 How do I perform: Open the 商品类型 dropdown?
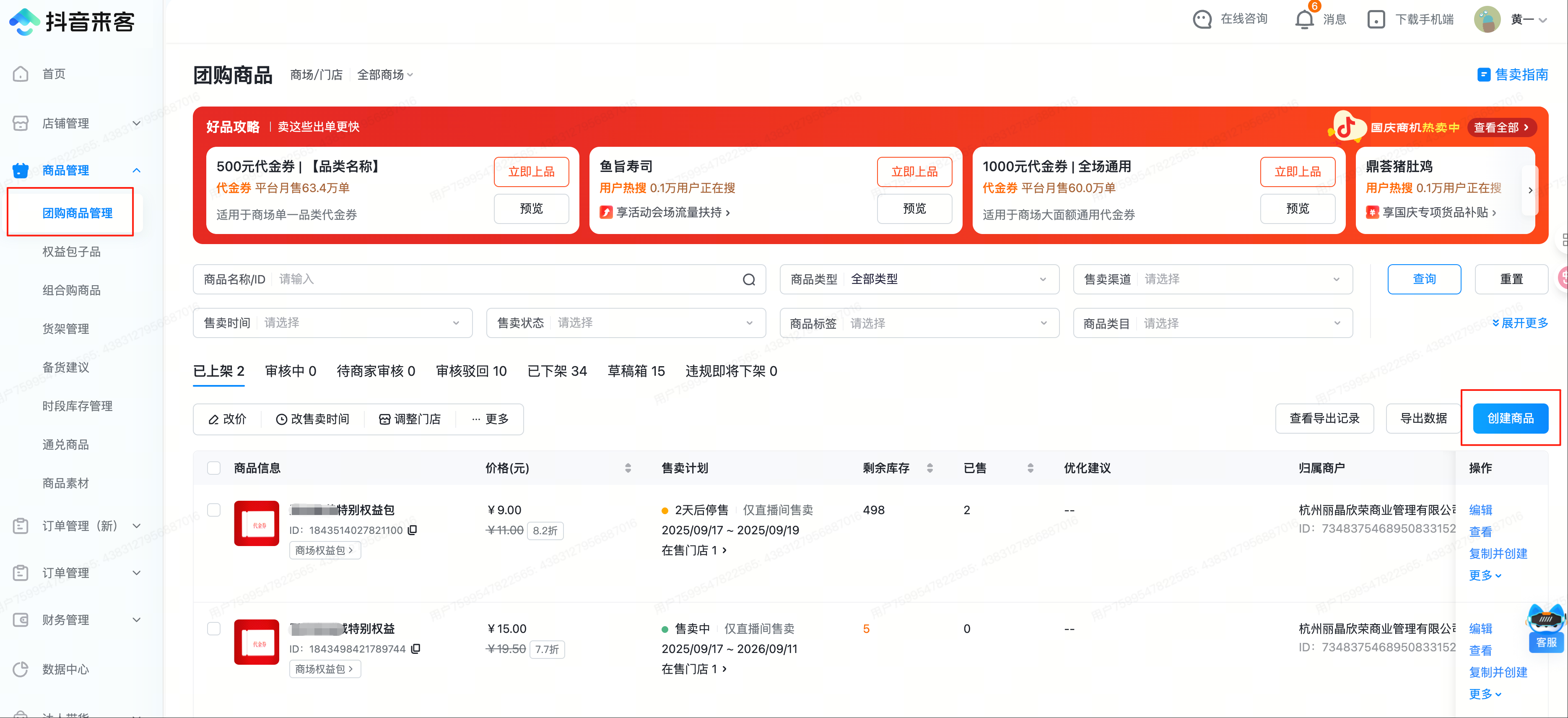pyautogui.click(x=919, y=280)
